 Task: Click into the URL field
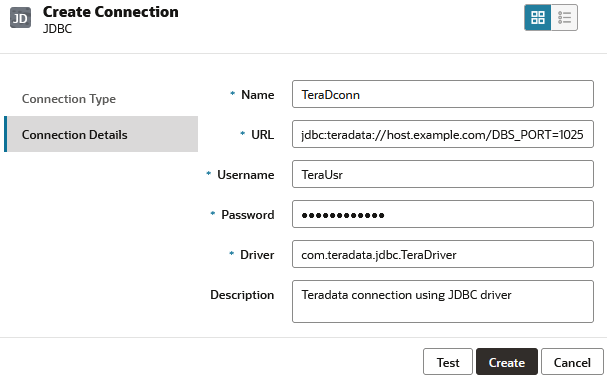click(442, 134)
